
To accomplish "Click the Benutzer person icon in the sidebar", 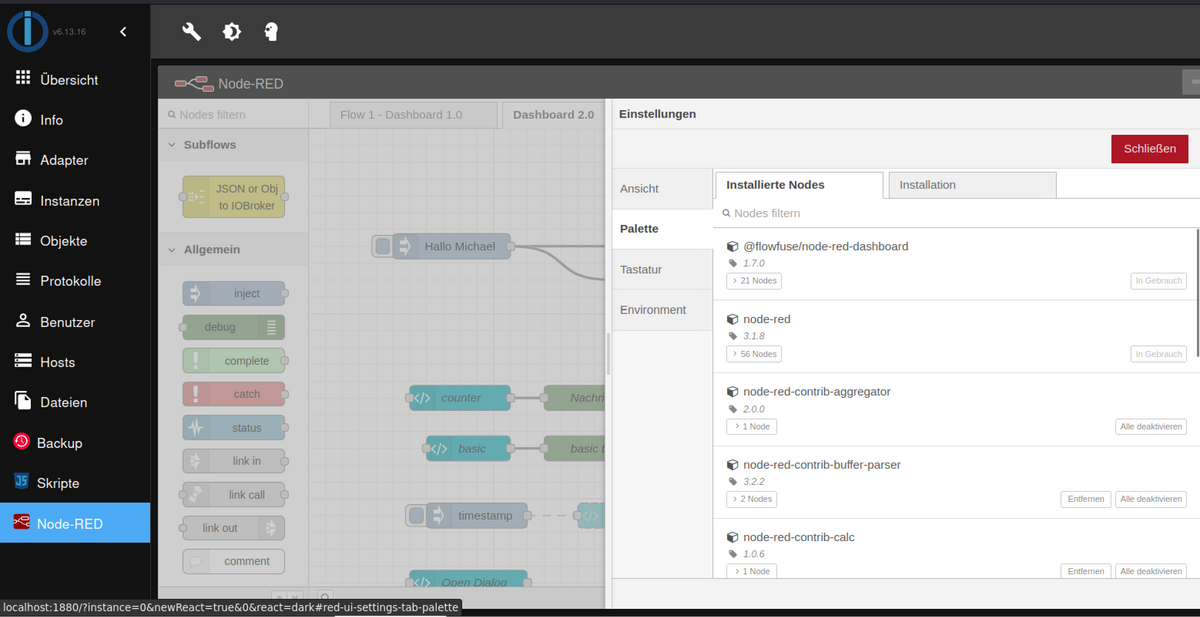I will click(x=23, y=321).
